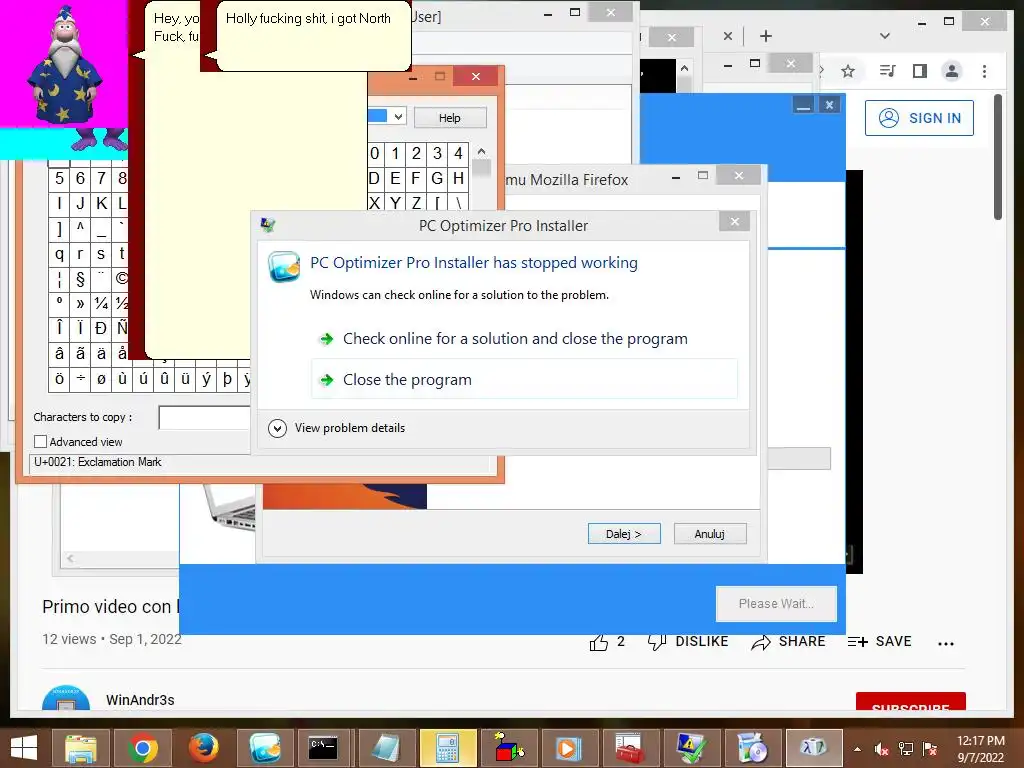This screenshot has height=768, width=1024.
Task: Open the taskbar clock and date
Action: click(980, 749)
